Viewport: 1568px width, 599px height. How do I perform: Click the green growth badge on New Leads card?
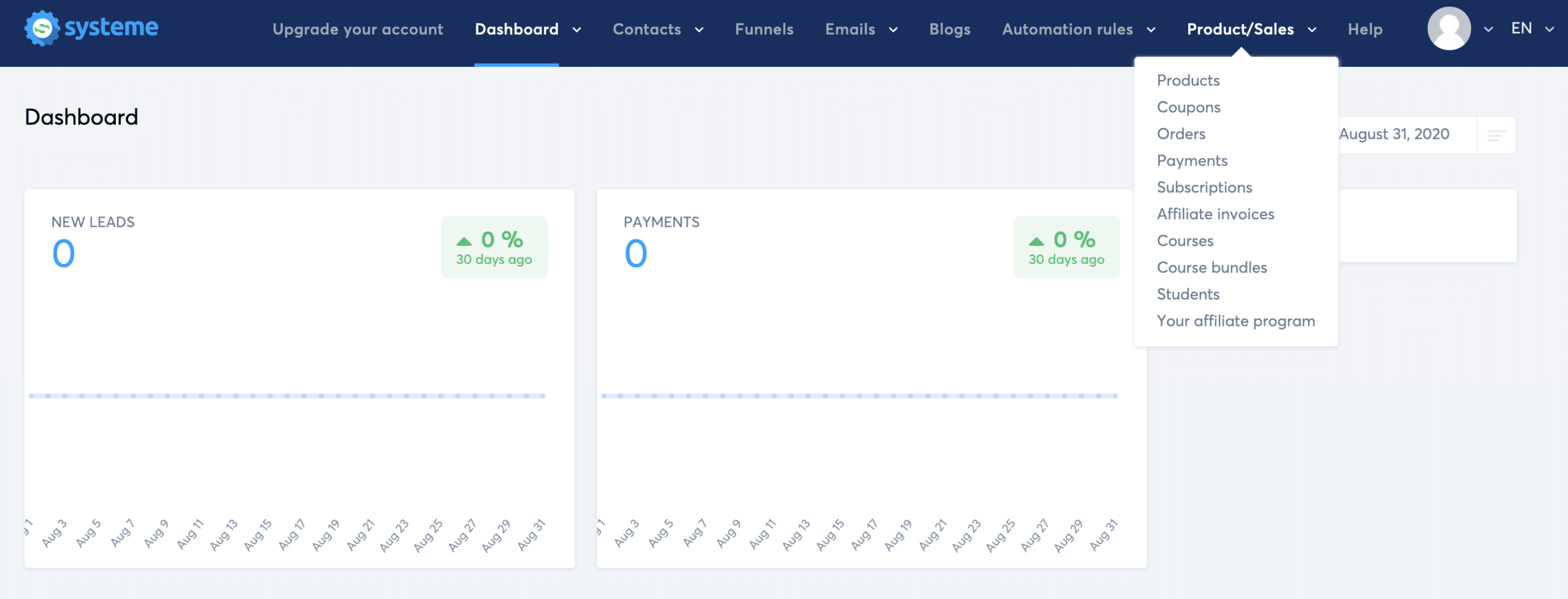494,246
